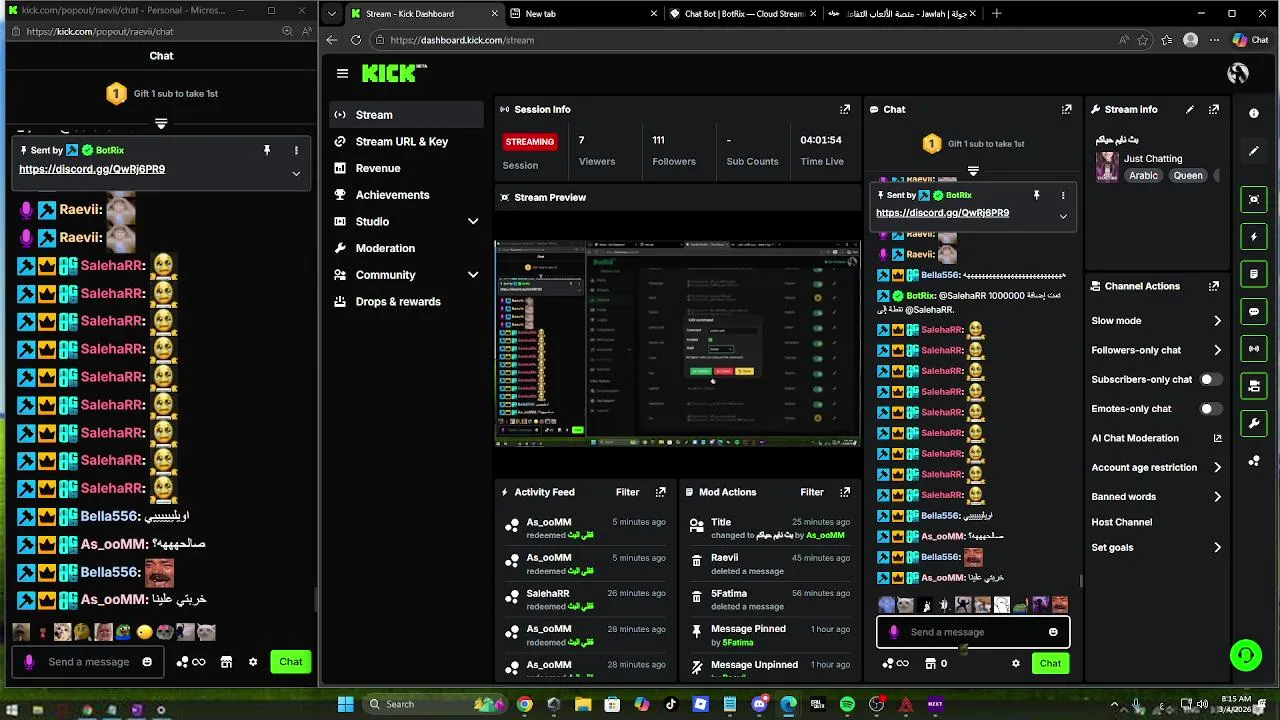Viewport: 1280px width, 720px height.
Task: Open emoji picker in dashboard chat input
Action: click(x=1053, y=632)
